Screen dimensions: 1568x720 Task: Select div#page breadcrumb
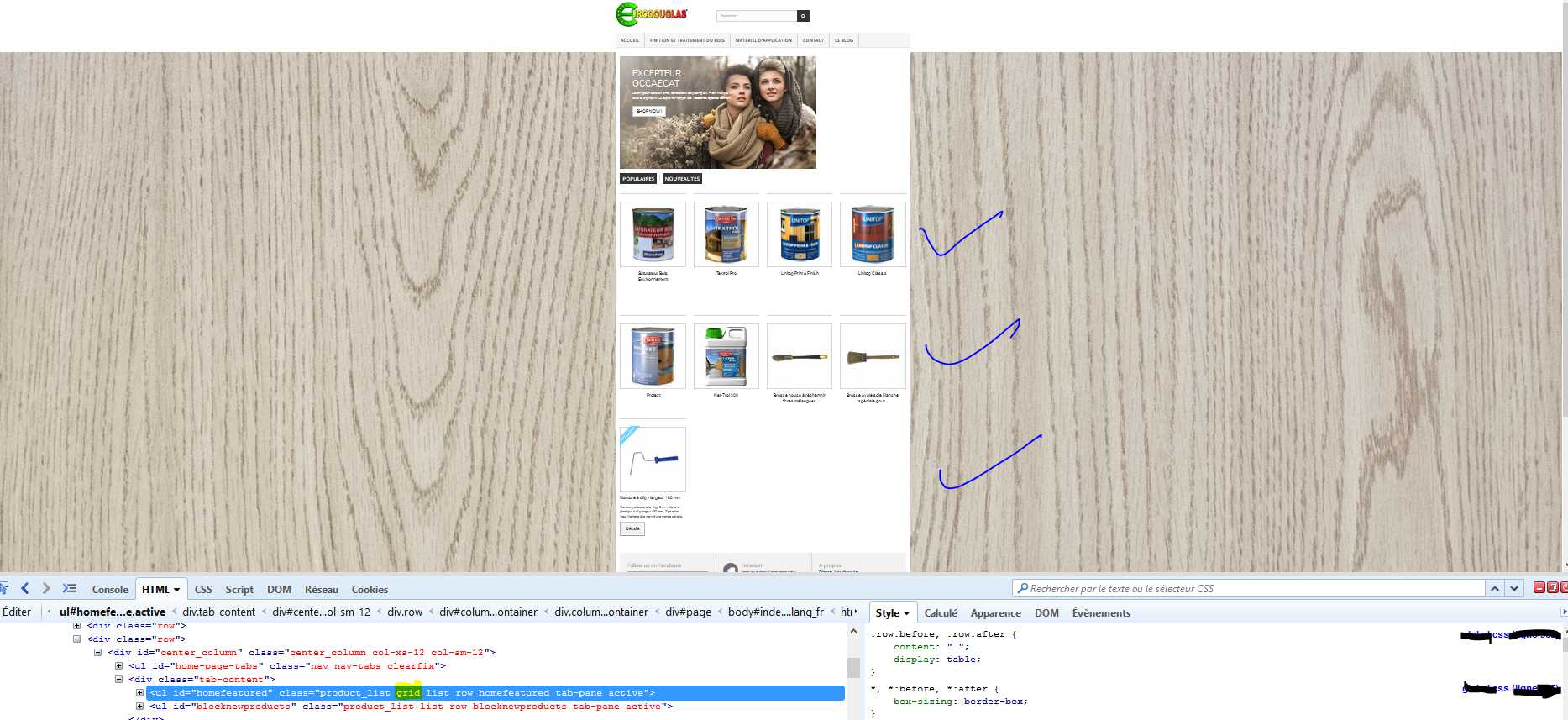[x=688, y=612]
